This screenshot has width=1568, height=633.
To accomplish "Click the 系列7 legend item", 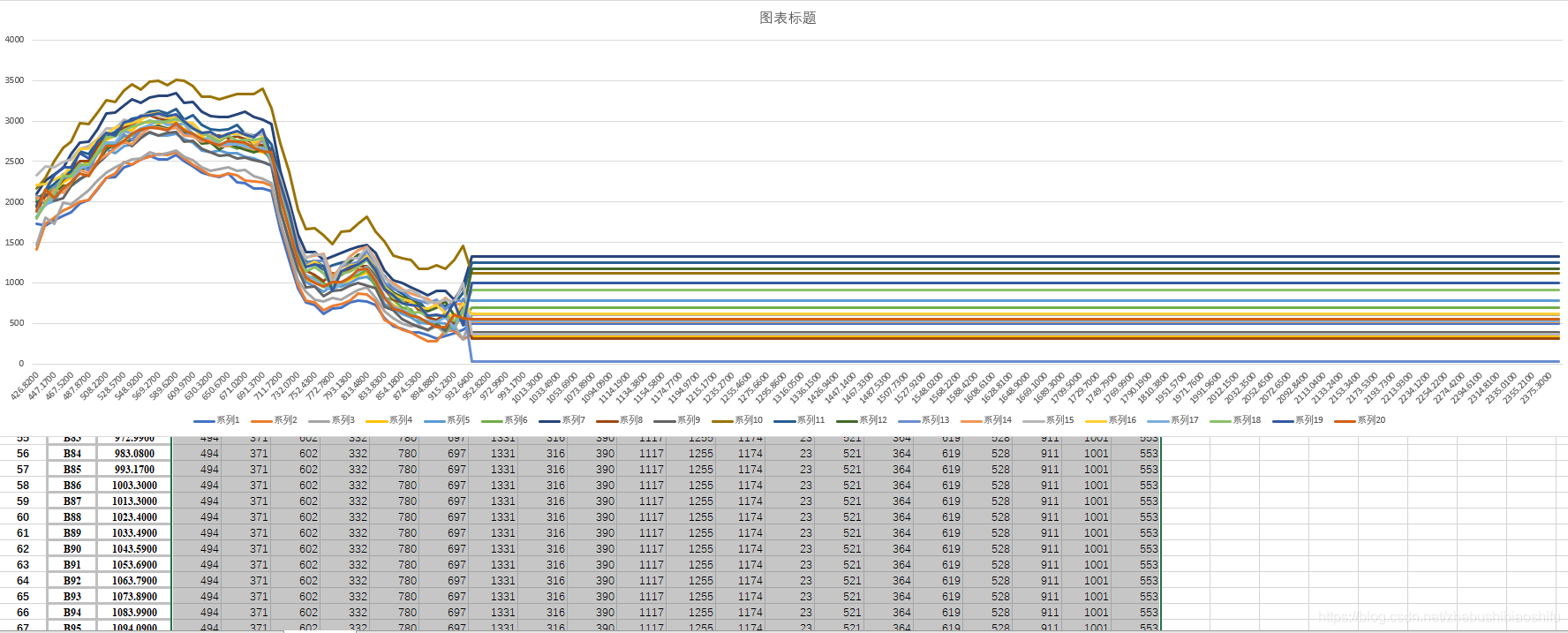I will click(x=562, y=420).
